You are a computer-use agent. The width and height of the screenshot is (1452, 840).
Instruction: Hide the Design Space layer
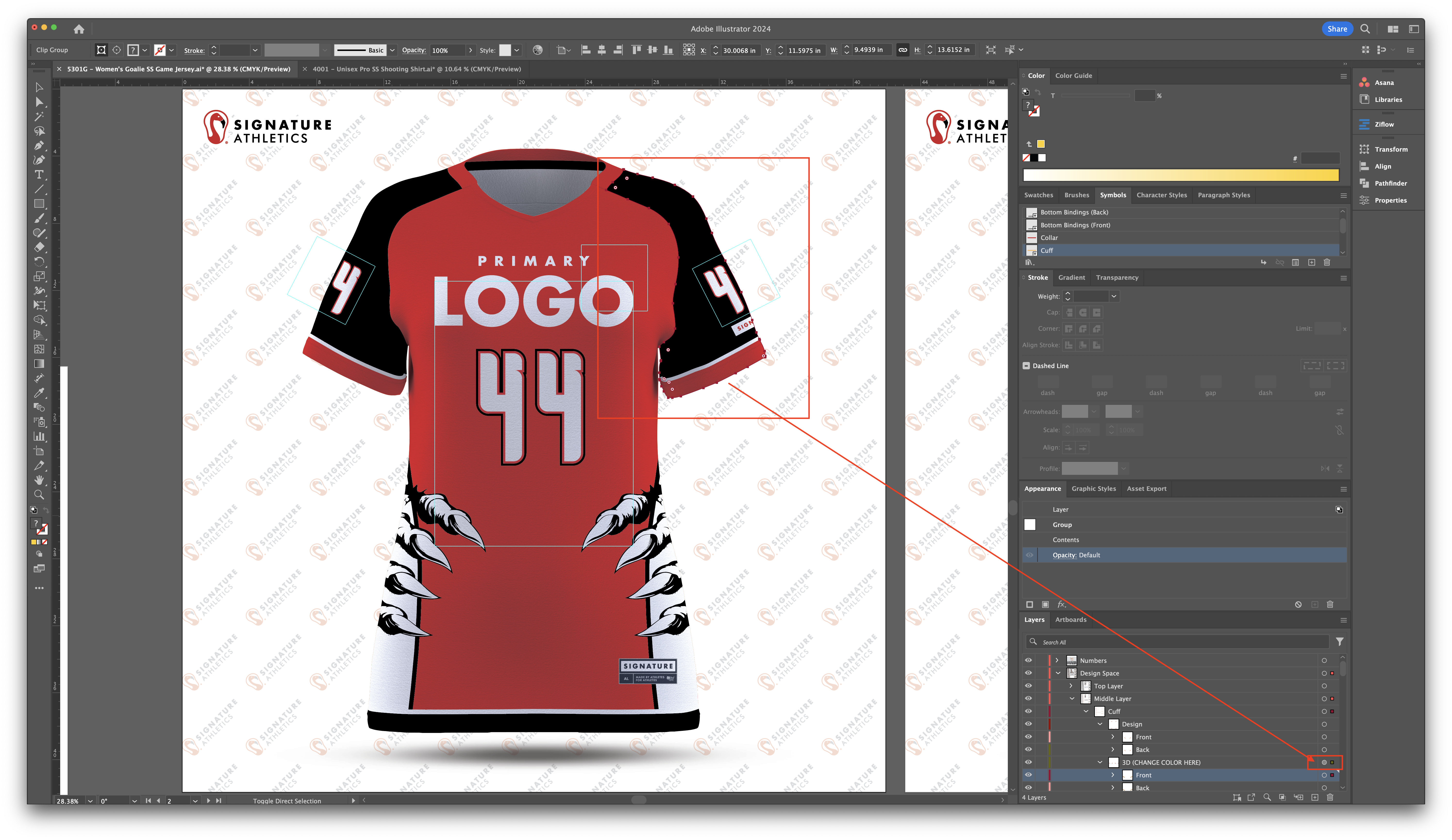pos(1028,673)
